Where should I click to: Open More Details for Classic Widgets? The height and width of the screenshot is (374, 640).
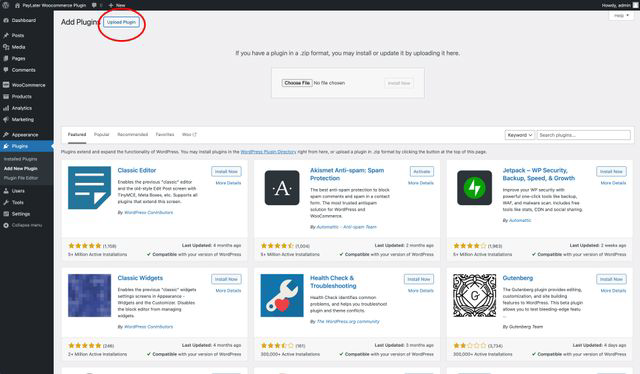pos(228,291)
